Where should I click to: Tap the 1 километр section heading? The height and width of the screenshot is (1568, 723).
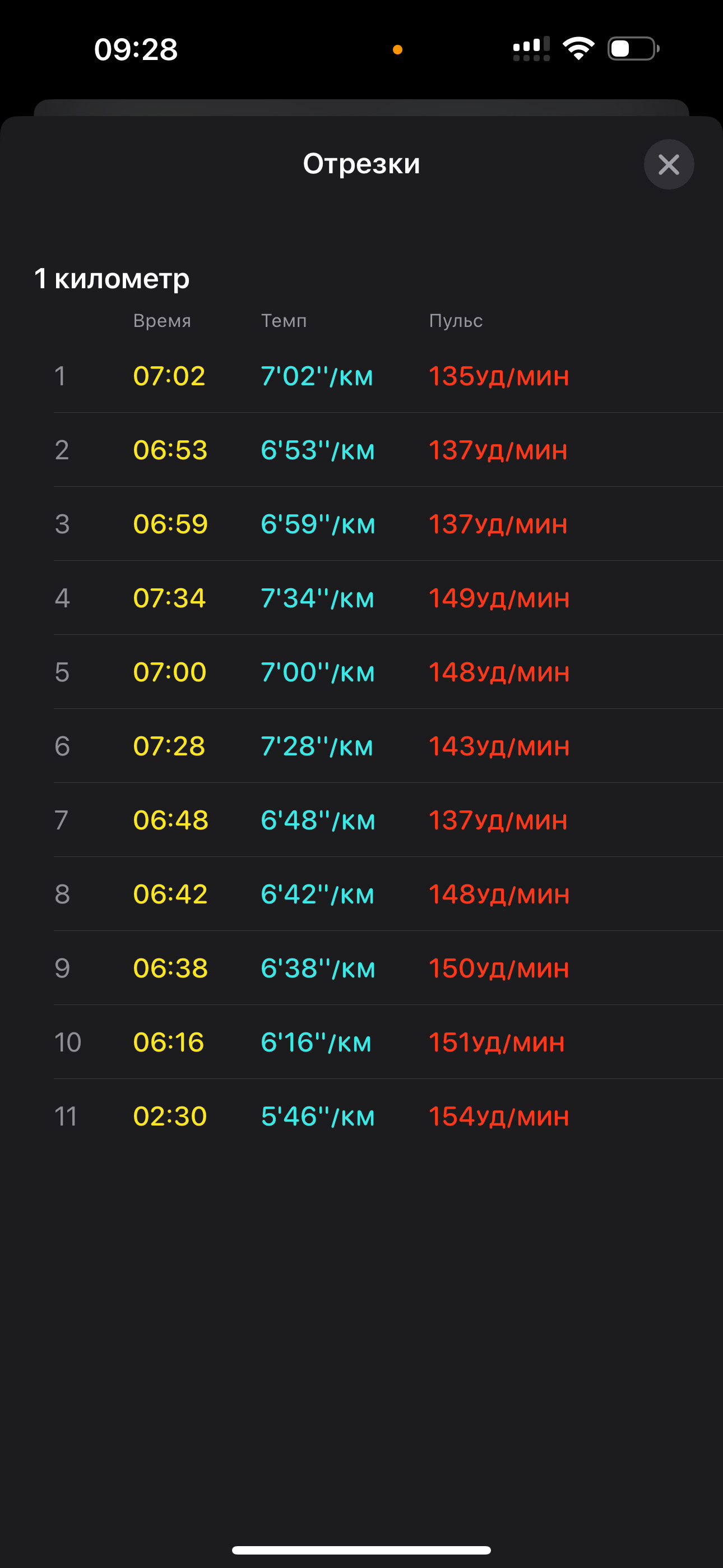click(x=112, y=278)
